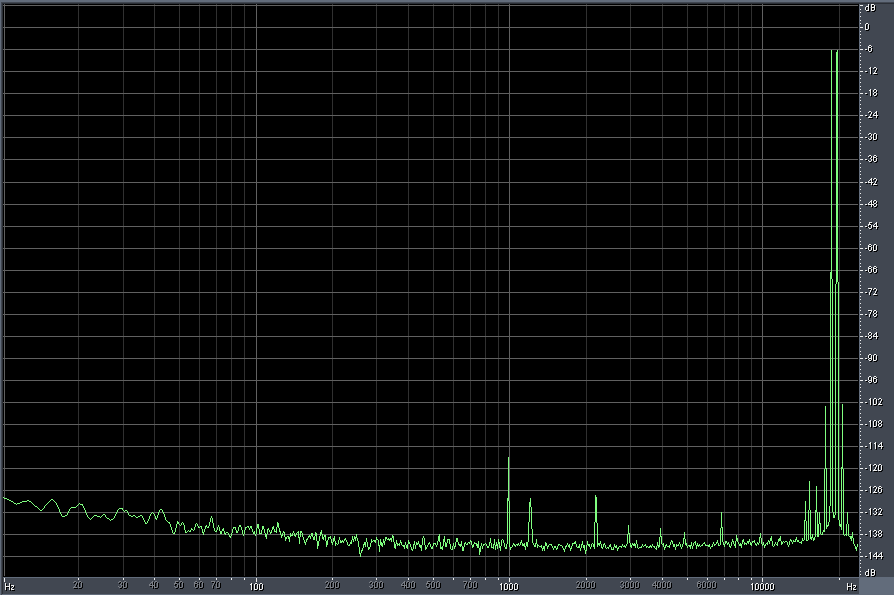Screen dimensions: 894x595
Task: Select the 4000 Hz axis label
Action: 661,584
